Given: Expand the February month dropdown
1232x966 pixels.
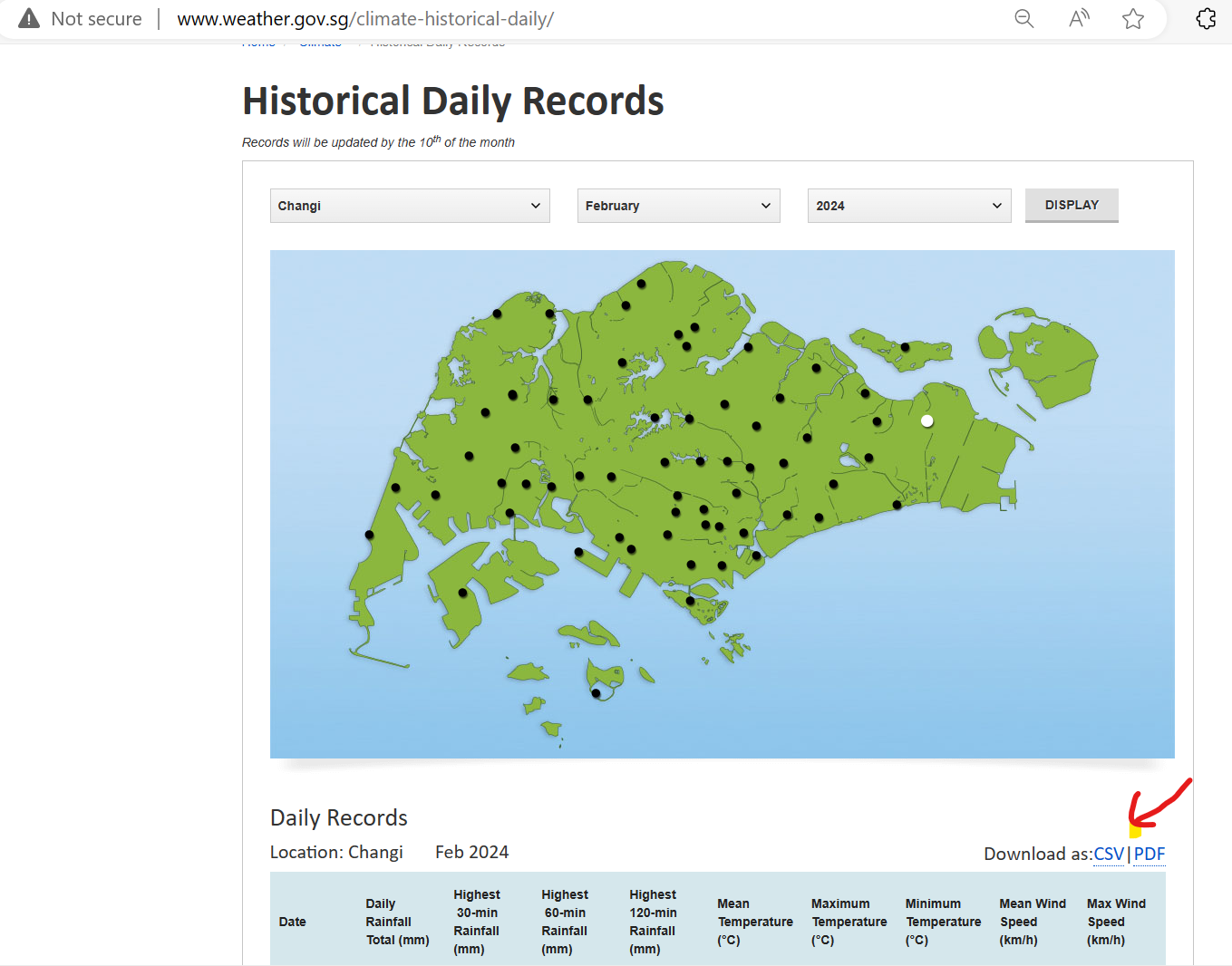Looking at the screenshot, I should pyautogui.click(x=678, y=206).
